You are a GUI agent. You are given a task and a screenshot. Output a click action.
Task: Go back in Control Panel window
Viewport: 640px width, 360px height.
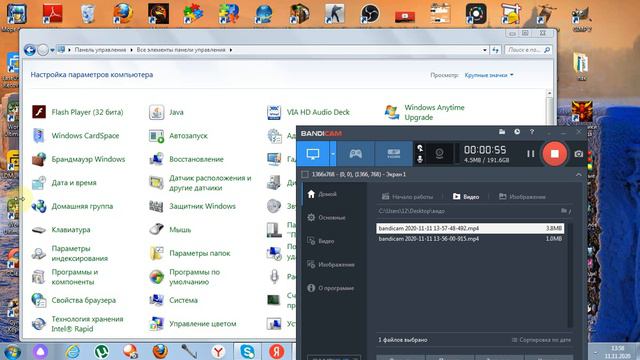pyautogui.click(x=29, y=50)
